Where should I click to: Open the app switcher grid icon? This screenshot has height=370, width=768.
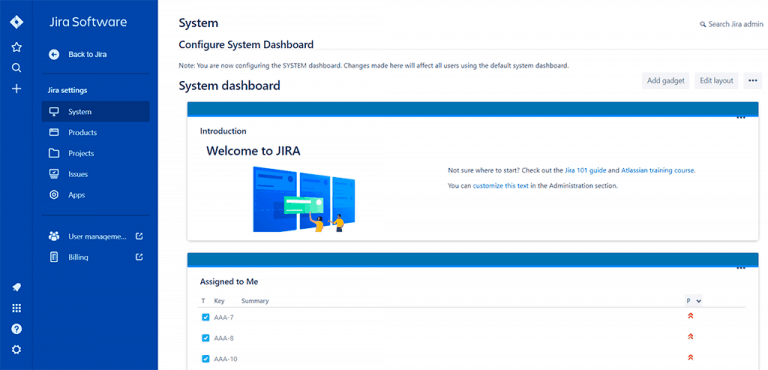coord(16,308)
